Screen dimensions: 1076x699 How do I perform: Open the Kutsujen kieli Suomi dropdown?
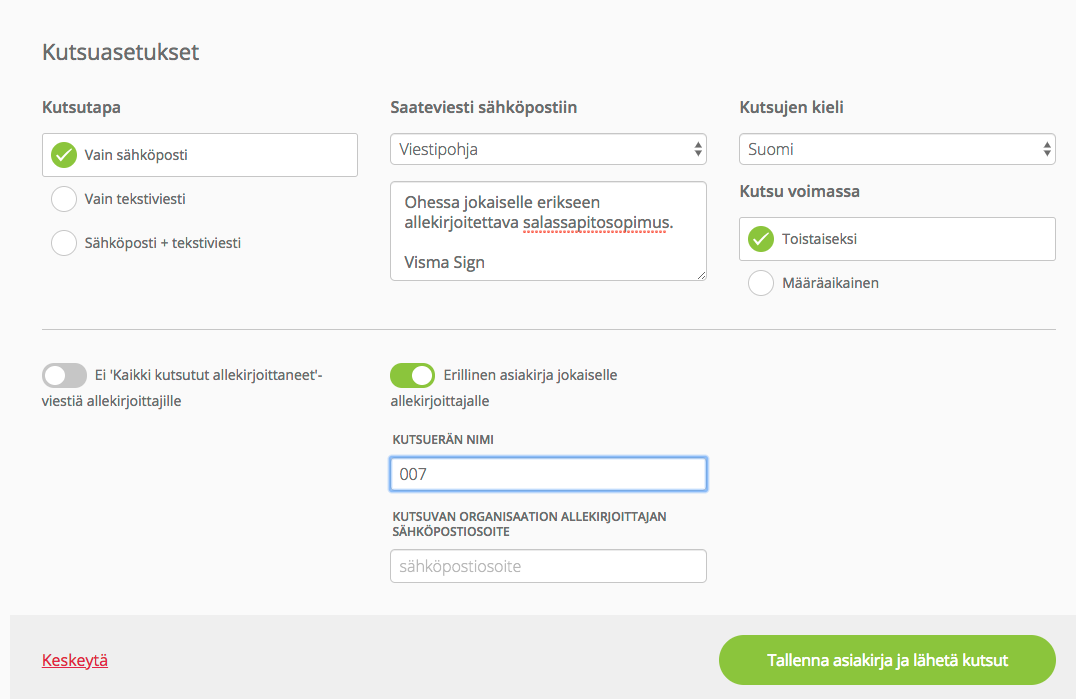point(897,149)
